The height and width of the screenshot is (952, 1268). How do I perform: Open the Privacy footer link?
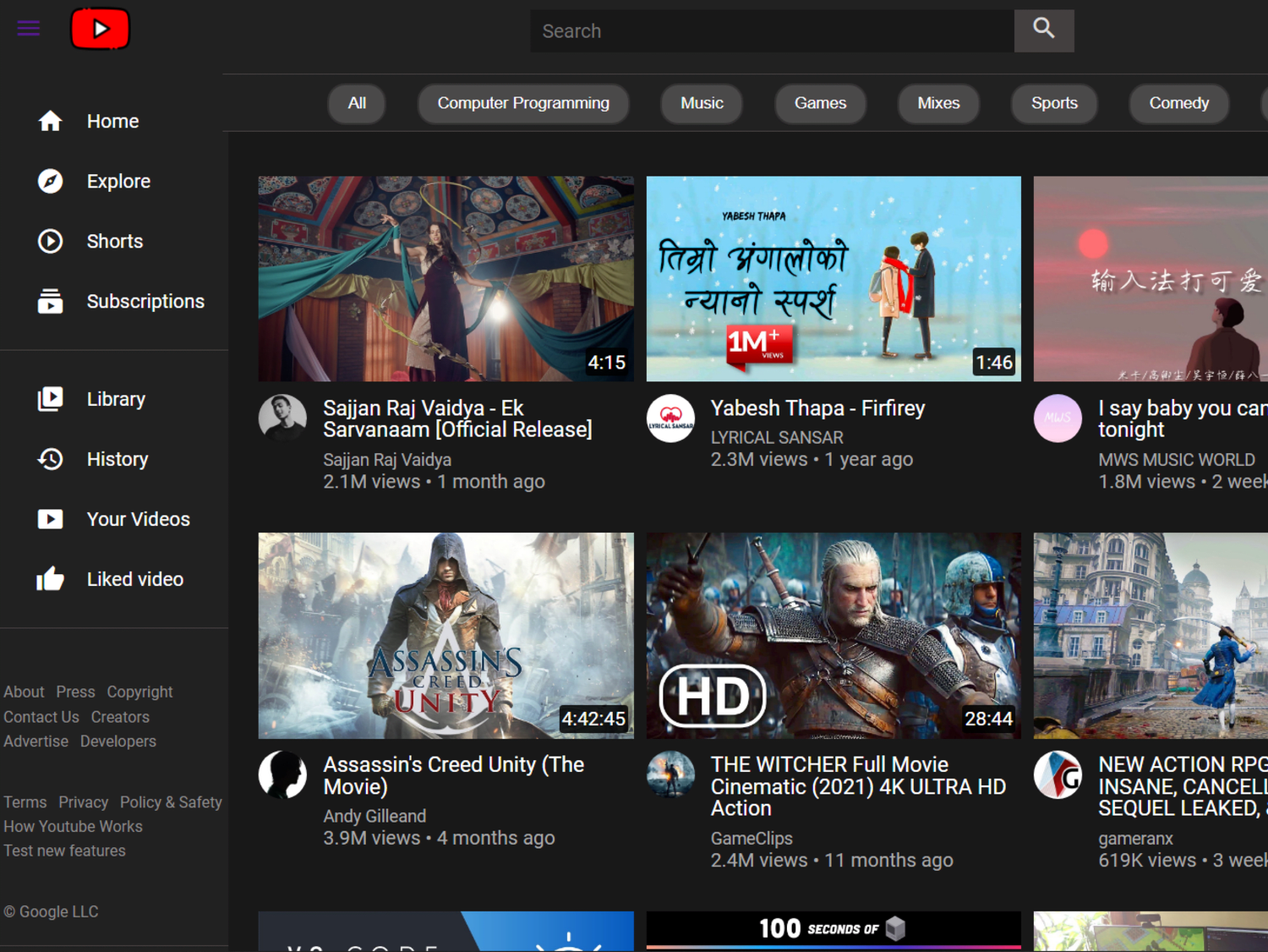83,802
